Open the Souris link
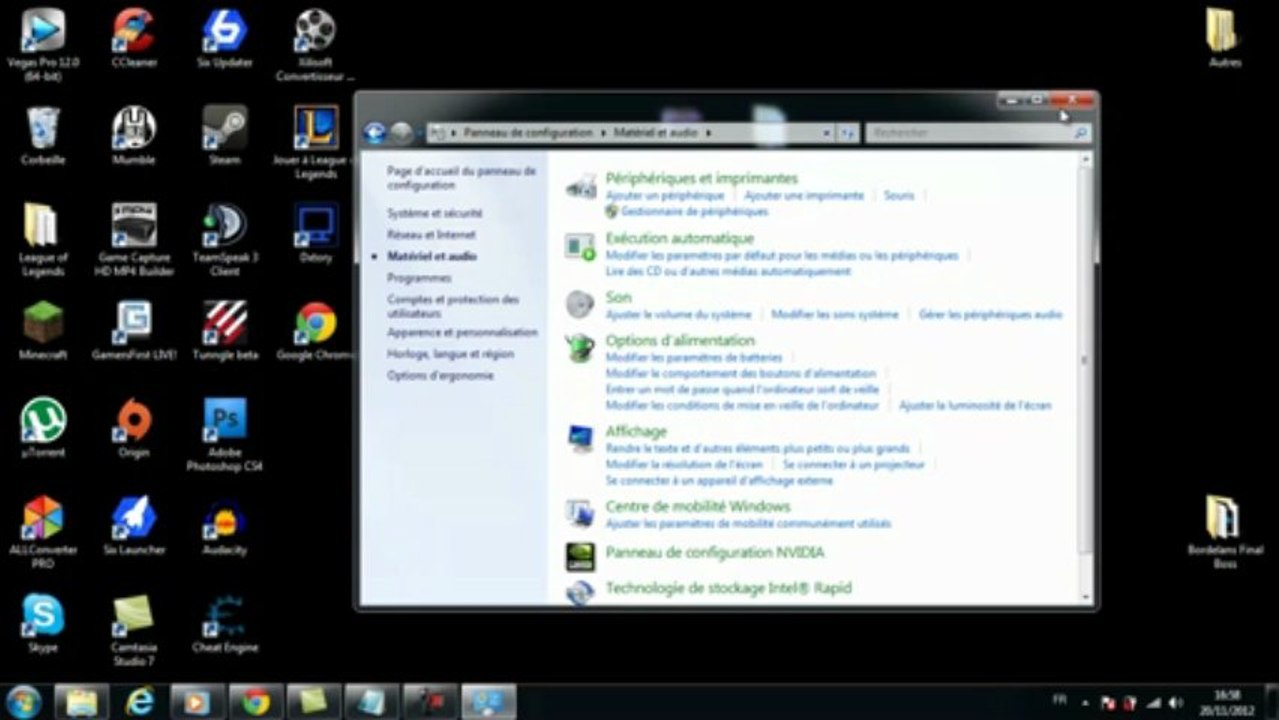1279x720 pixels. tap(899, 196)
